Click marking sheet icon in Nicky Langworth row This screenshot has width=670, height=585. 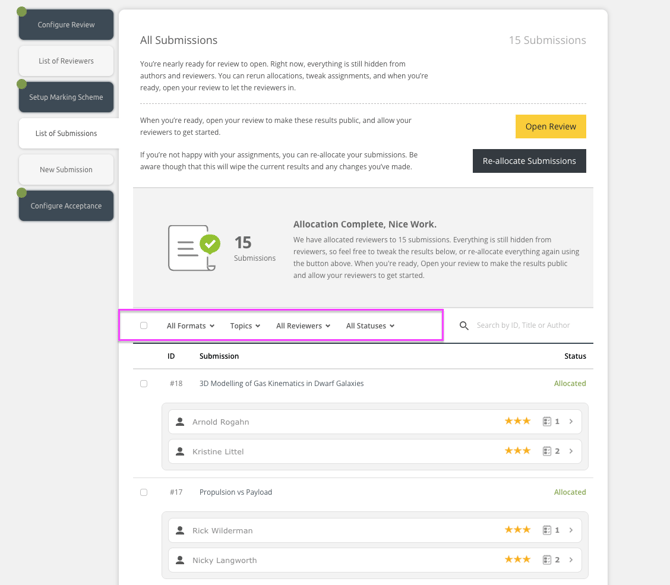[x=547, y=560]
